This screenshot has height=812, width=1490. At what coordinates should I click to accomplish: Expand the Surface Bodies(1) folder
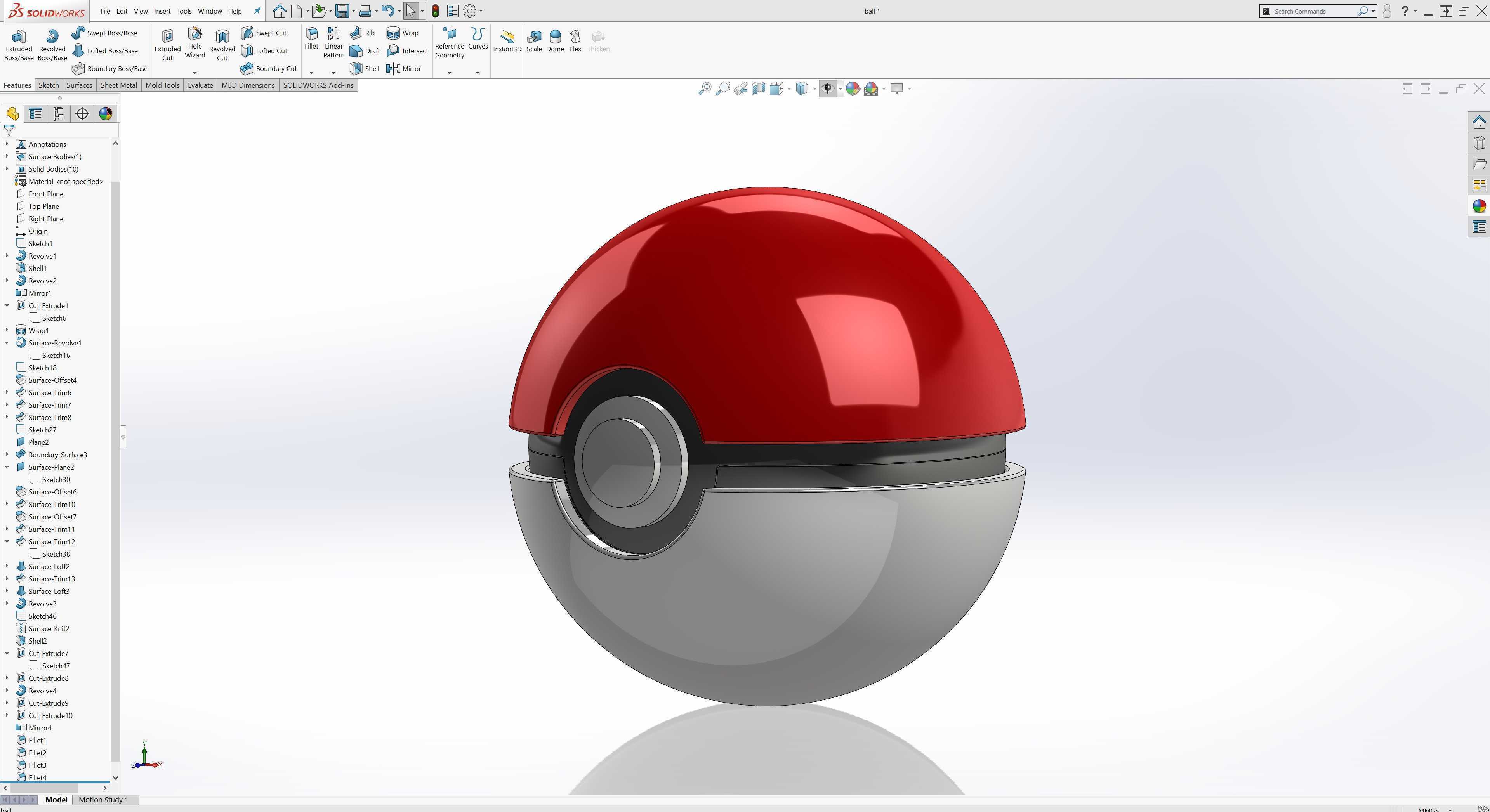[x=7, y=156]
